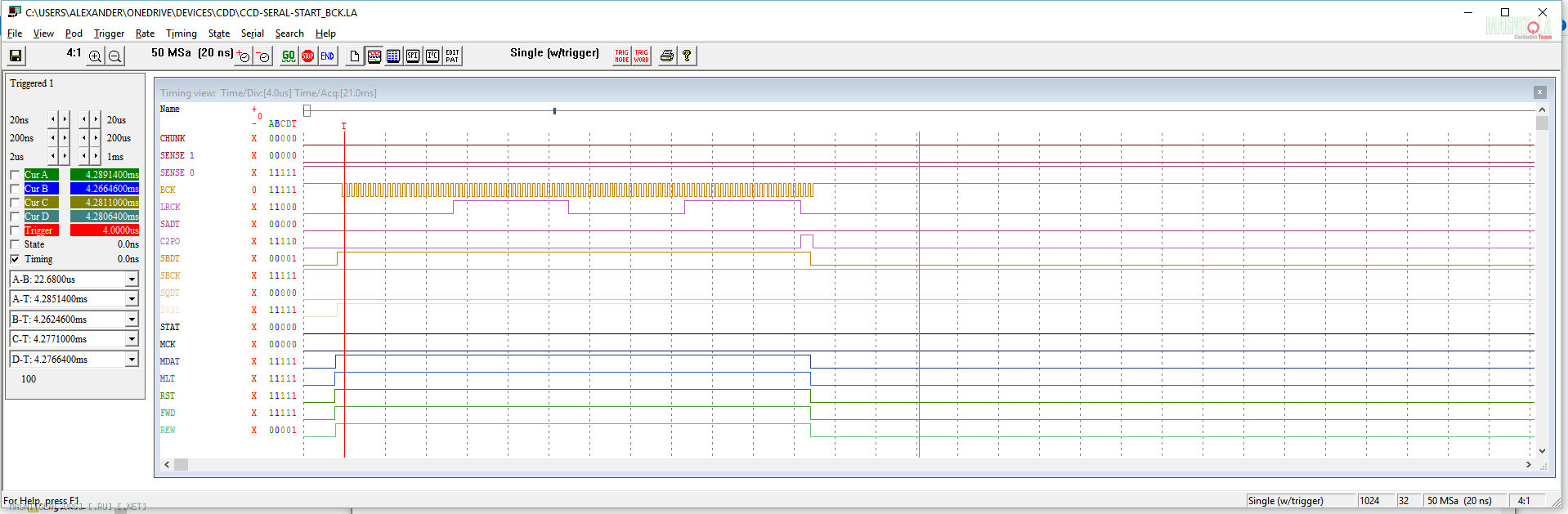Start acquisition with the GO icon

[x=289, y=56]
